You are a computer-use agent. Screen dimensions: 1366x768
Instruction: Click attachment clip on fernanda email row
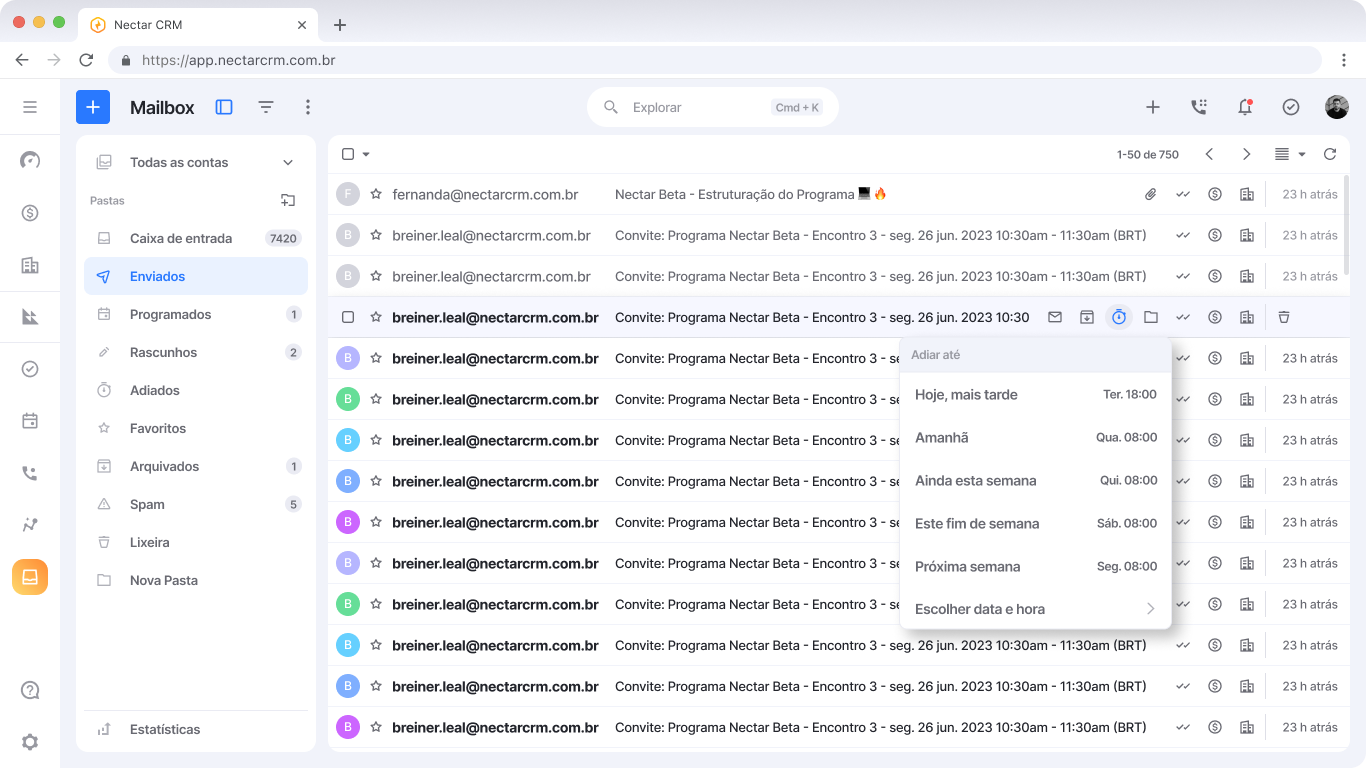tap(1151, 194)
